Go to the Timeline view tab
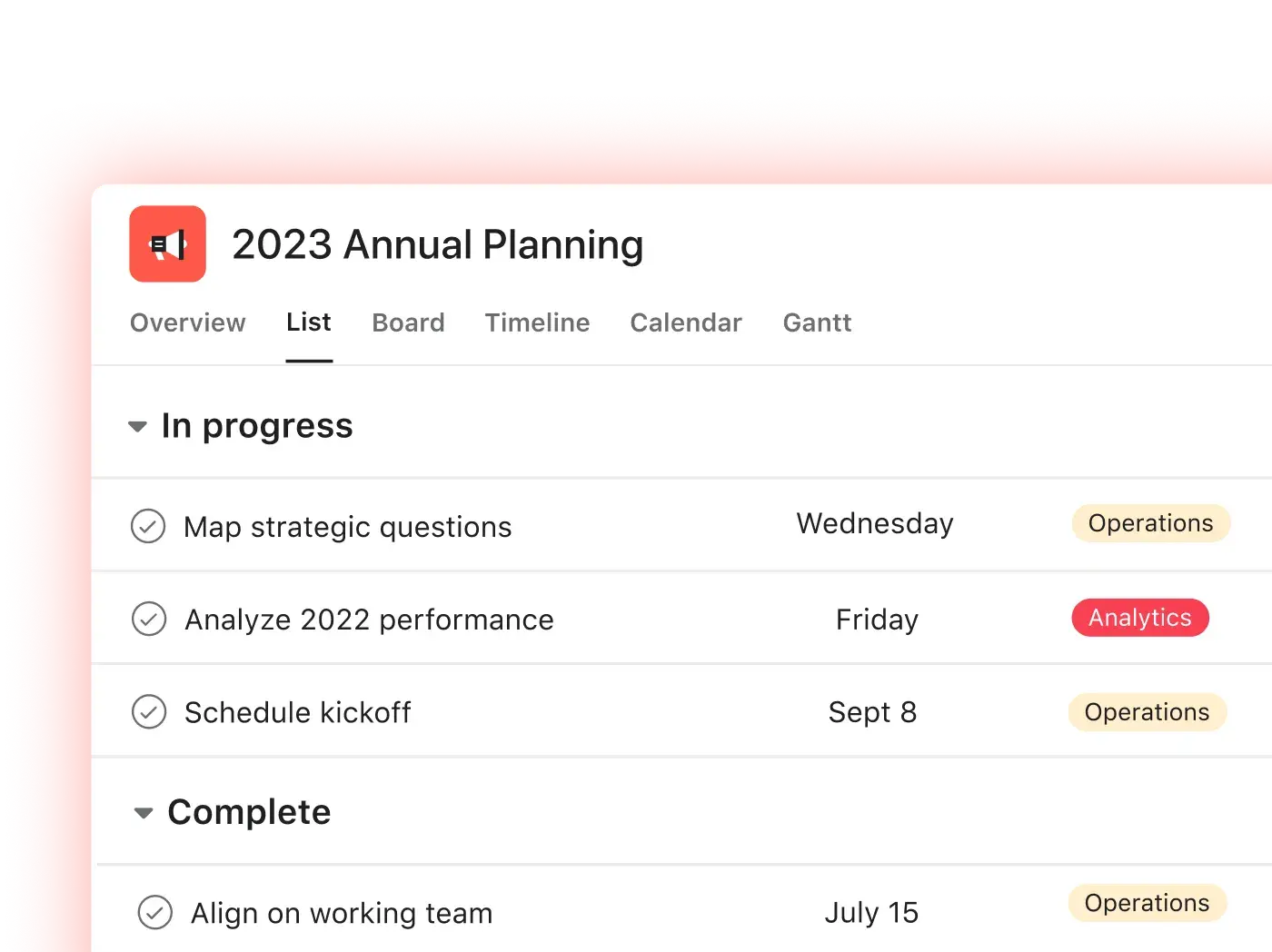This screenshot has width=1272, height=952. (537, 322)
